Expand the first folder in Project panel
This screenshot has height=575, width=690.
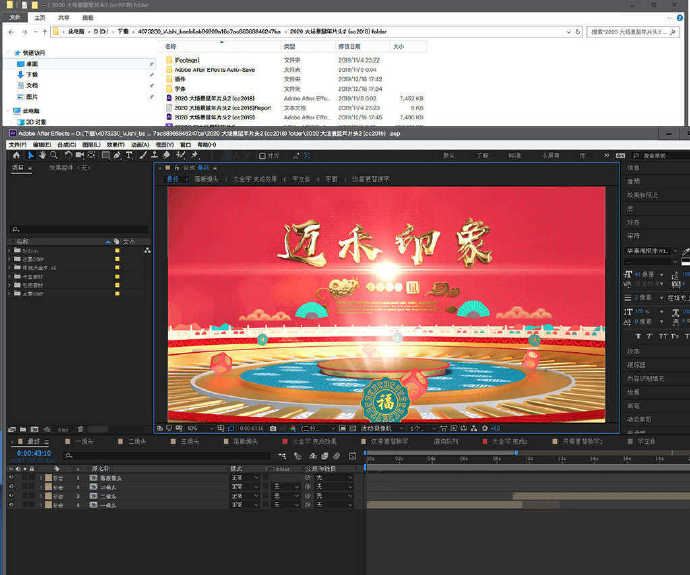[x=10, y=250]
